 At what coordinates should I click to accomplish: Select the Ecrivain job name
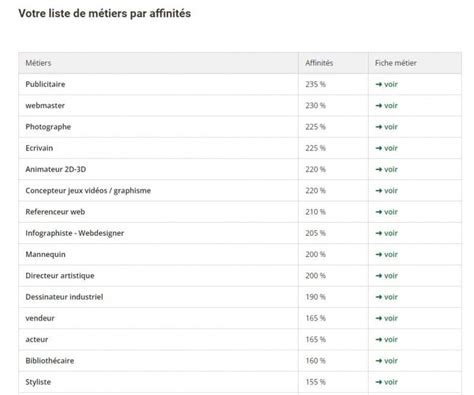tap(39, 148)
